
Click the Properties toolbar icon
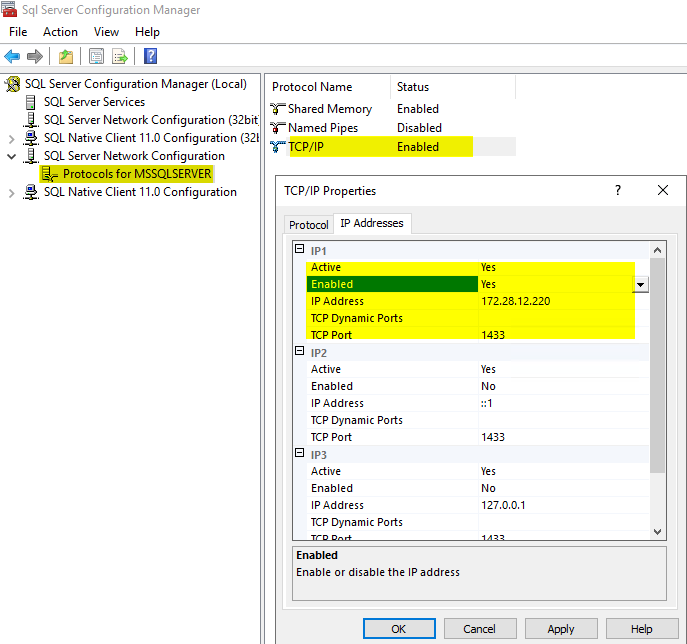tap(97, 56)
